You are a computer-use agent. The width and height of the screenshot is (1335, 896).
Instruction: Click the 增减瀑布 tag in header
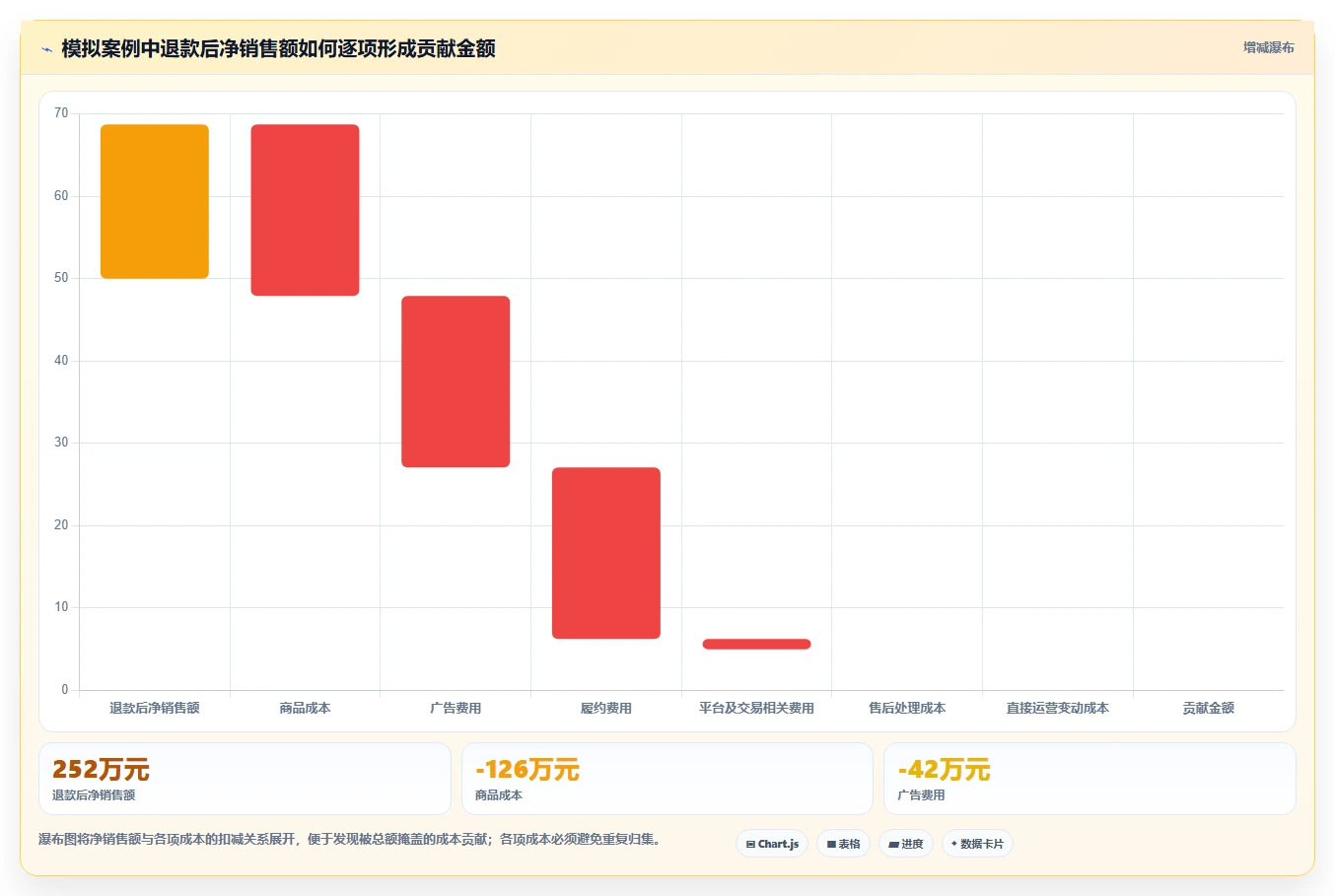point(1268,47)
